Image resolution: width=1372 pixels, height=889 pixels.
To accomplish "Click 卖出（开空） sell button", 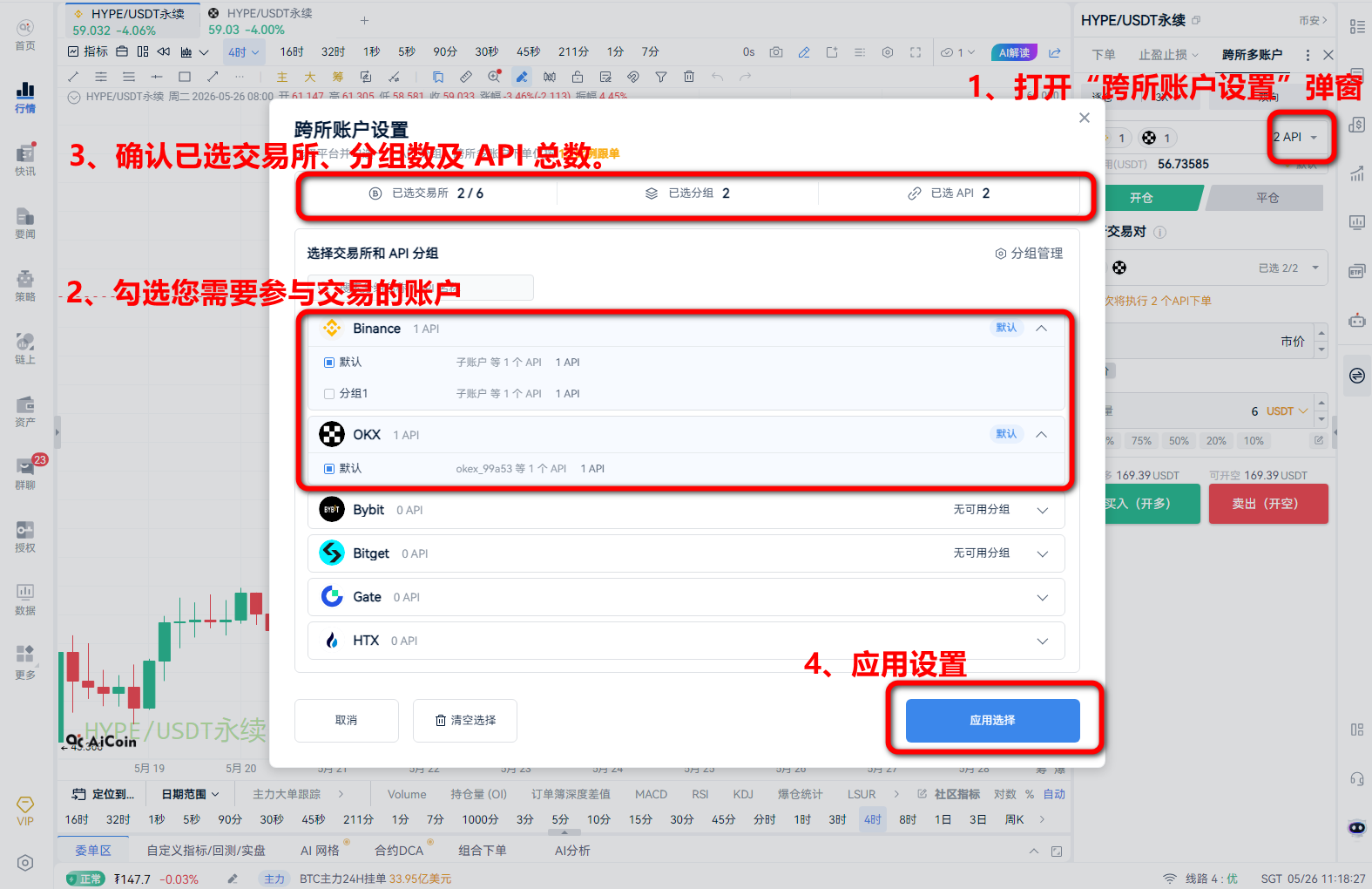I will point(1268,504).
